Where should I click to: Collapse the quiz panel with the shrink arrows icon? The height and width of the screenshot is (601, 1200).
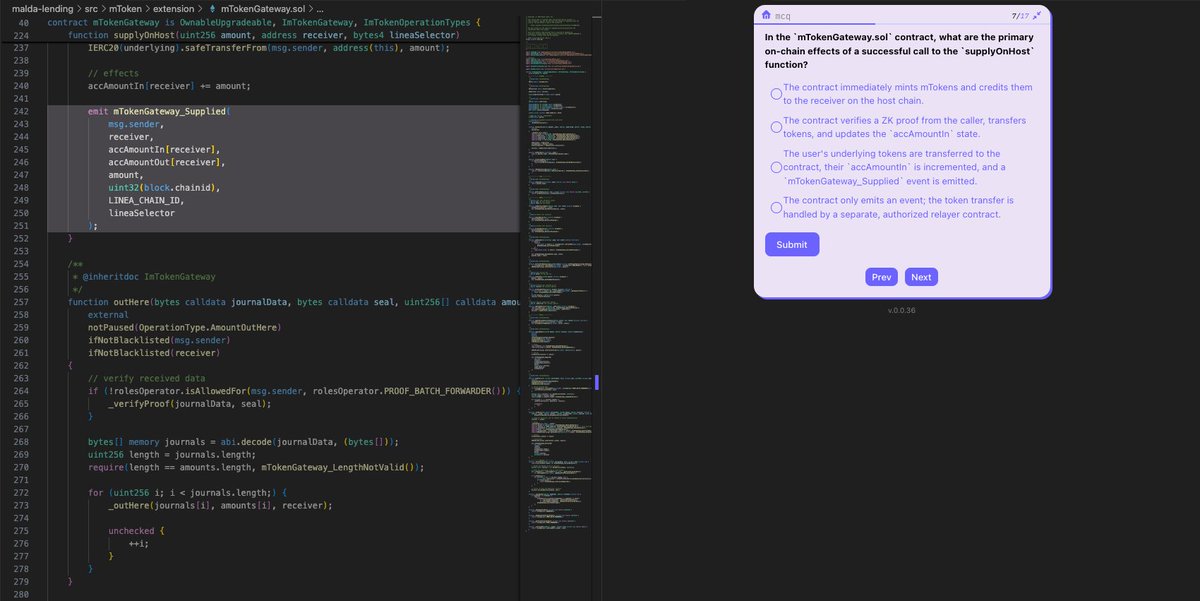click(1037, 15)
